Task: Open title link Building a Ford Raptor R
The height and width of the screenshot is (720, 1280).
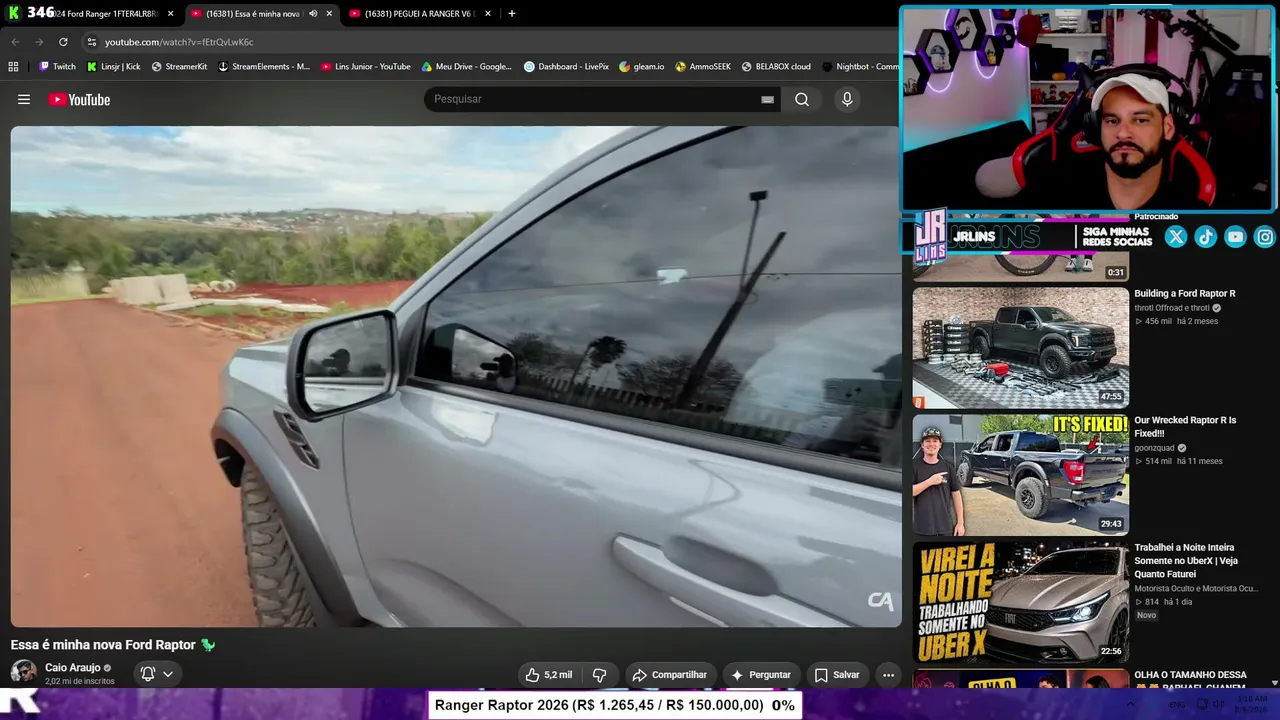Action: coord(1184,293)
